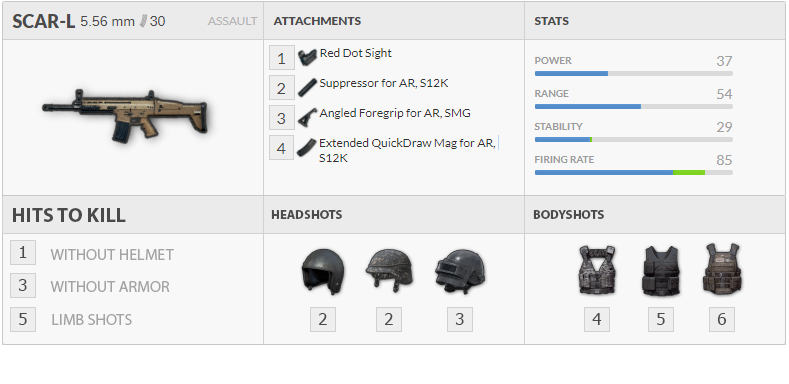Click the Stability value 29

(724, 127)
